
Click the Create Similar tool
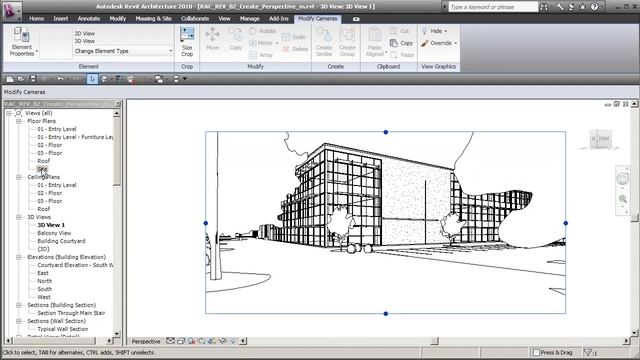tap(324, 42)
